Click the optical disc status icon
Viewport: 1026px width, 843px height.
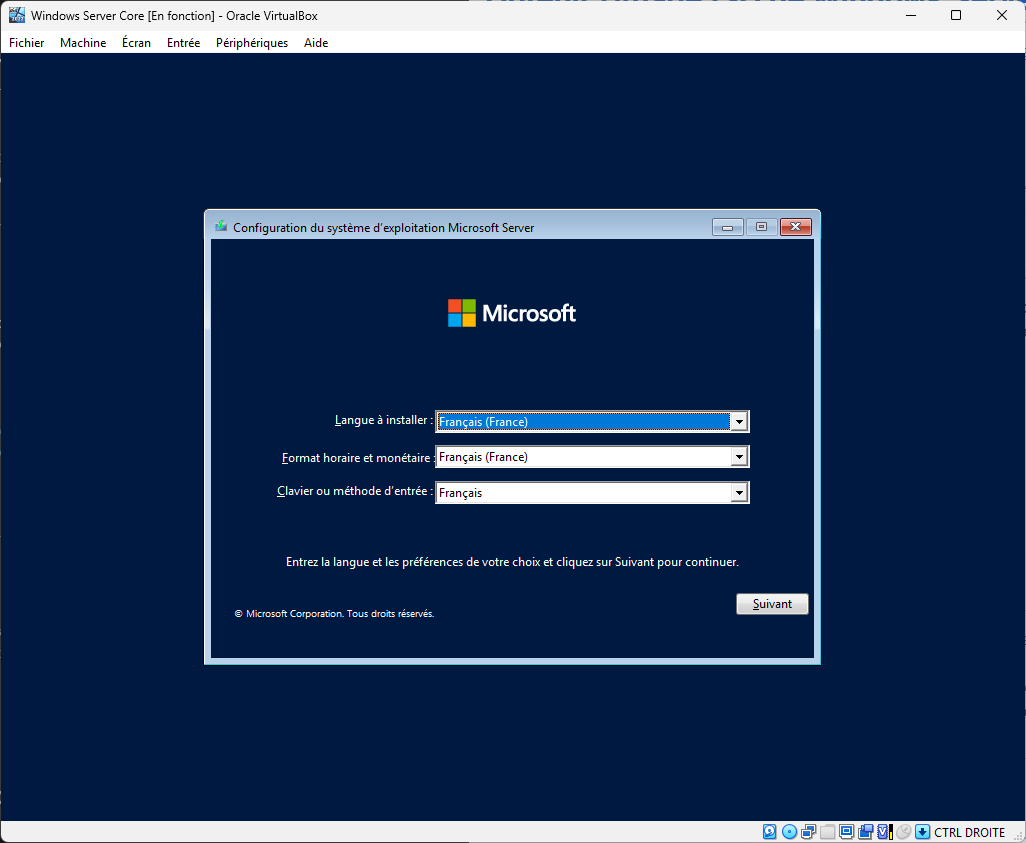pyautogui.click(x=789, y=831)
